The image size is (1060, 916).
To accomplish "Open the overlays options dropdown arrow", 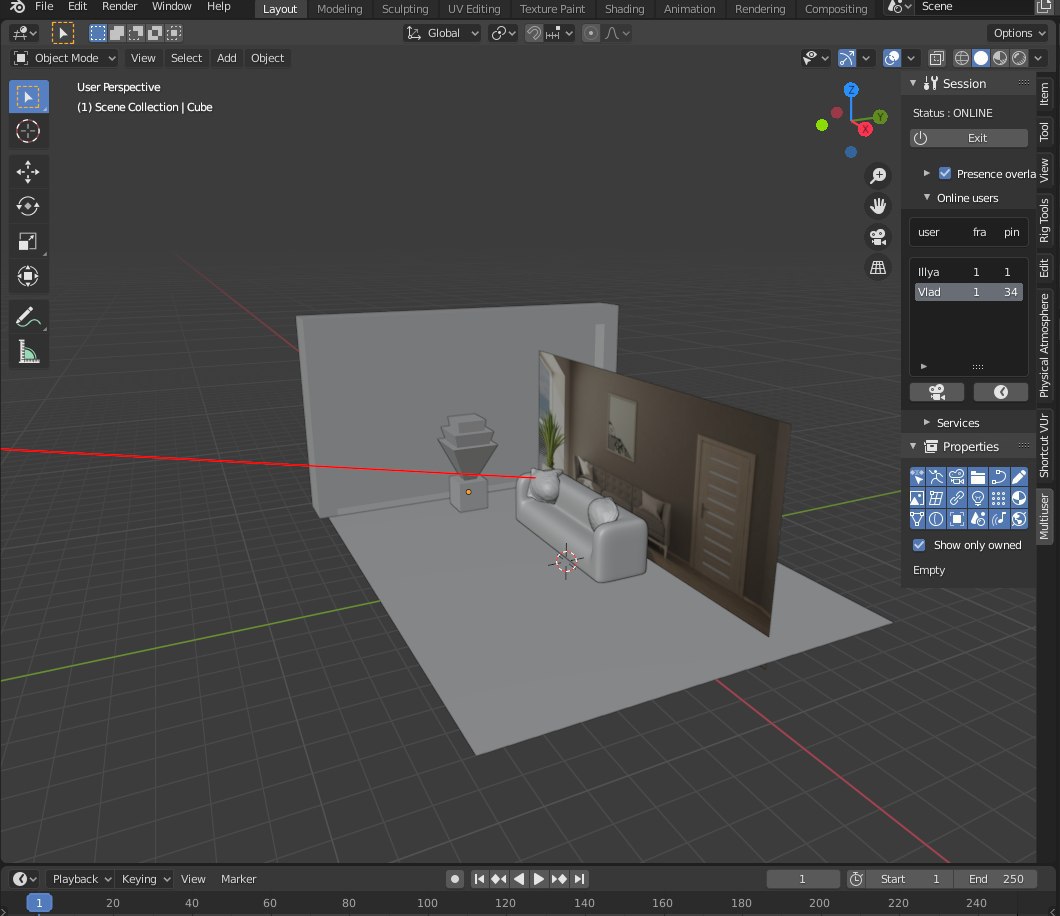I will coord(911,58).
